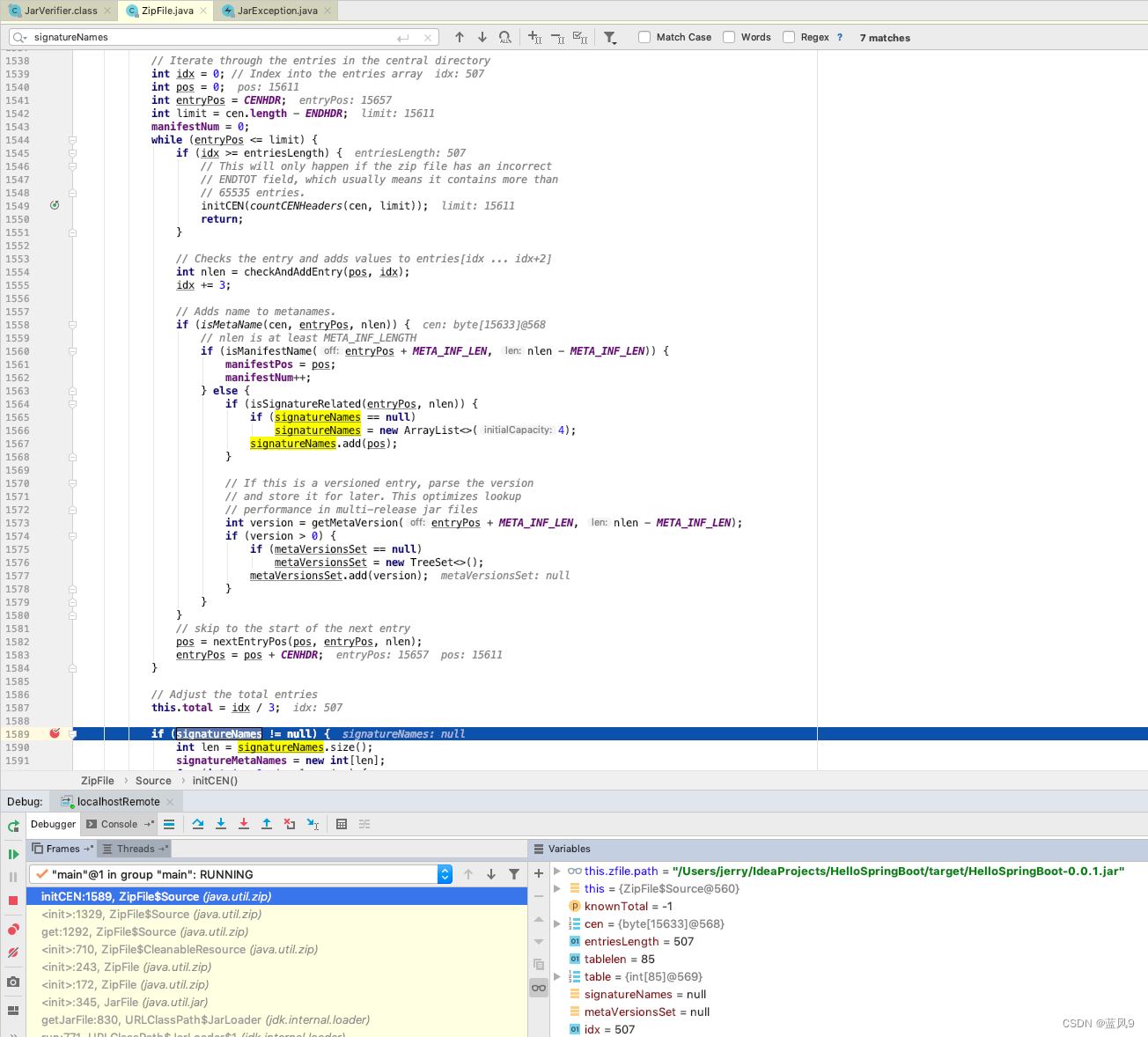Close the JarException.java editor tab
Image resolution: width=1148 pixels, height=1037 pixels.
327,11
